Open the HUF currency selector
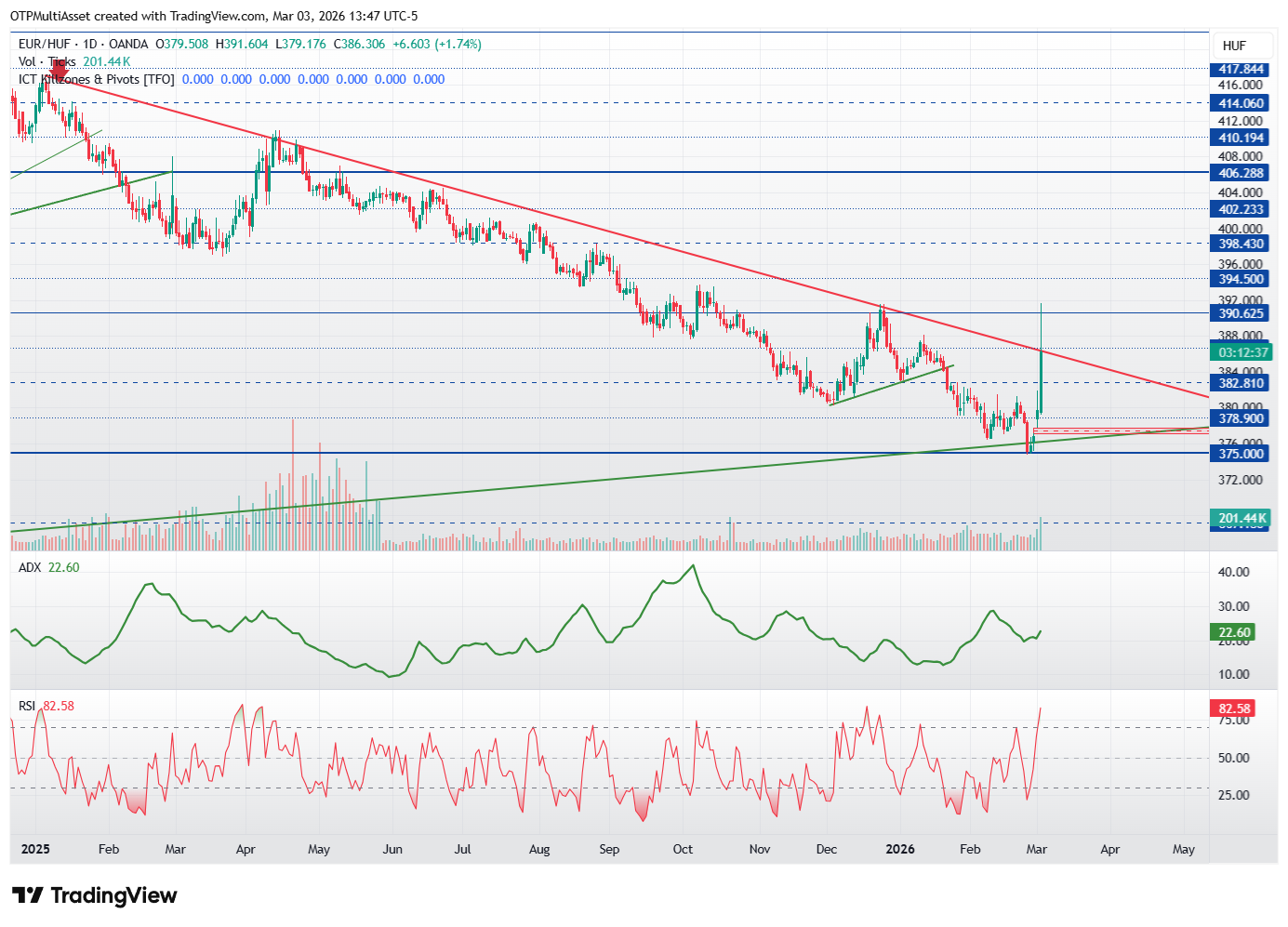Screen dimensions: 1288x927 pos(1234,46)
